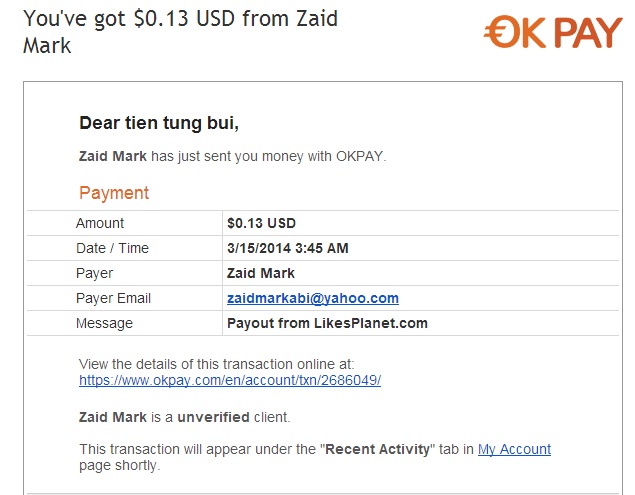
Task: Click the OKPAY logo
Action: [x=552, y=33]
